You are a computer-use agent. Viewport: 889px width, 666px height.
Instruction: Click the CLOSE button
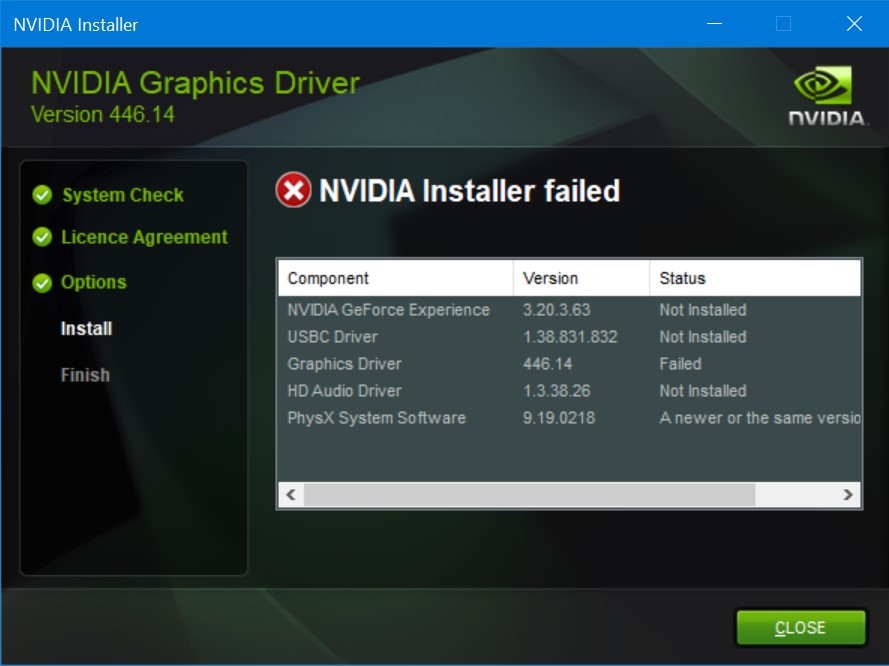[x=801, y=627]
